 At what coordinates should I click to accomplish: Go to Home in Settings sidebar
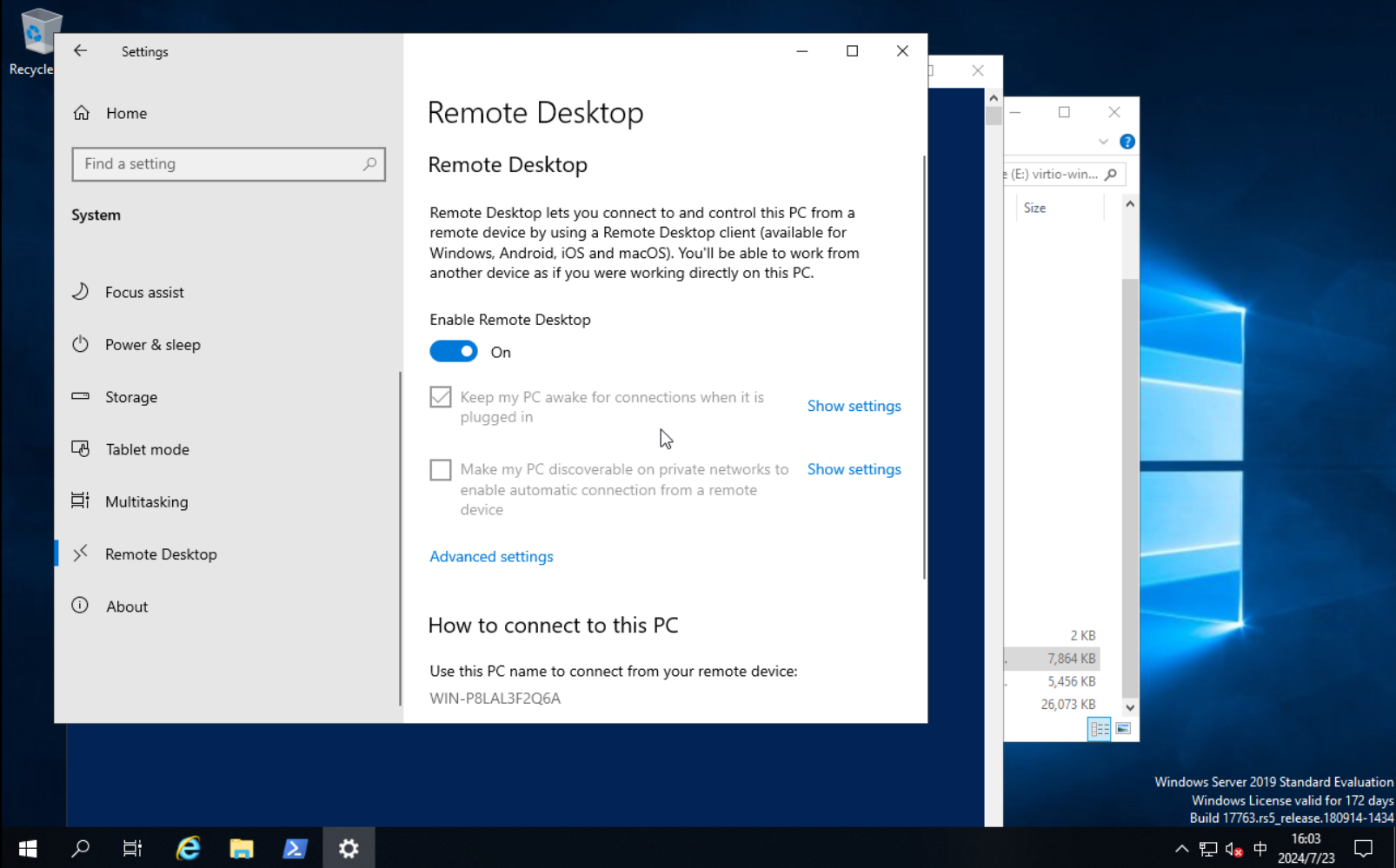click(126, 113)
